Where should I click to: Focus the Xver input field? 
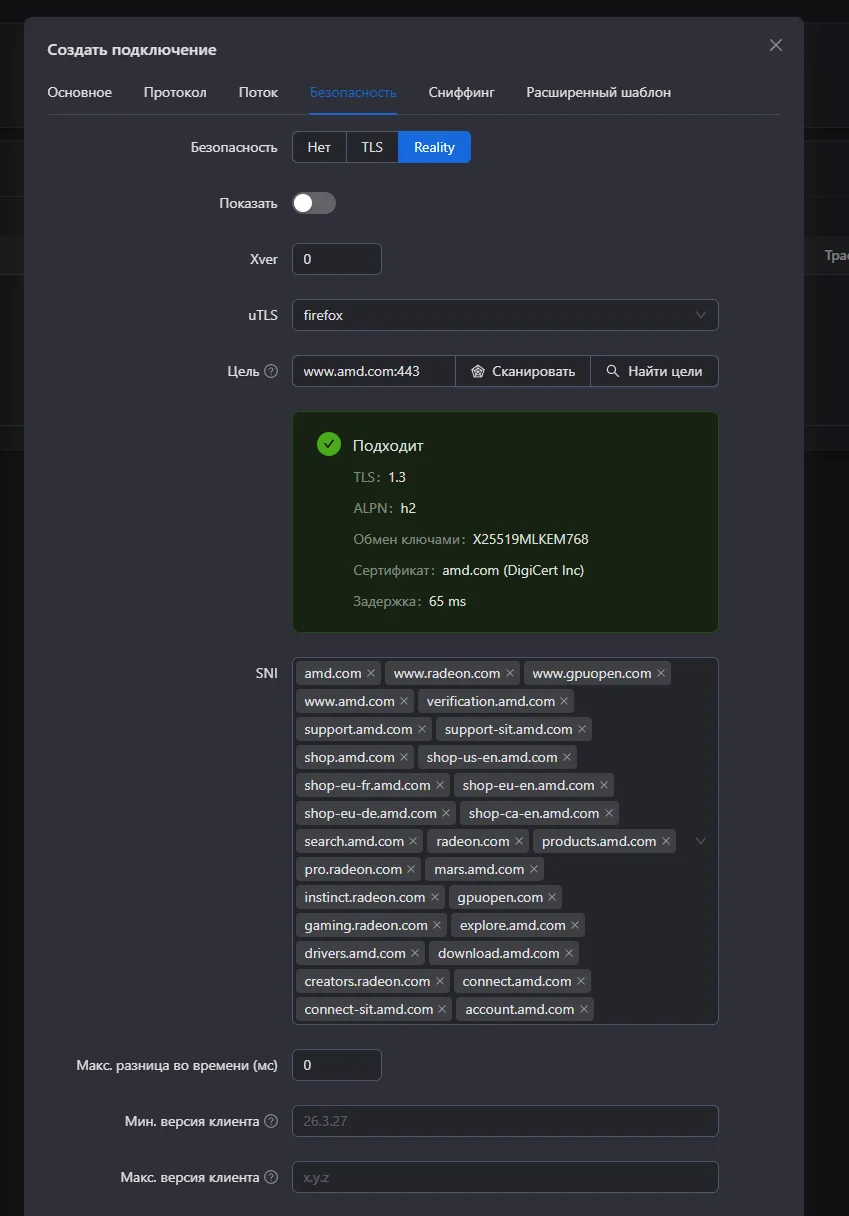tap(337, 259)
